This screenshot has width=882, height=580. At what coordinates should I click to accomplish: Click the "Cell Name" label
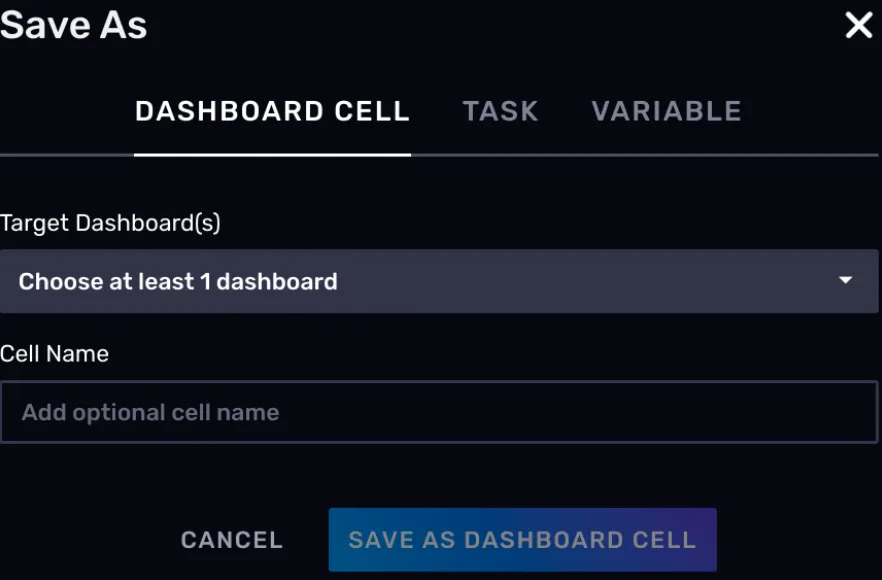coord(55,354)
